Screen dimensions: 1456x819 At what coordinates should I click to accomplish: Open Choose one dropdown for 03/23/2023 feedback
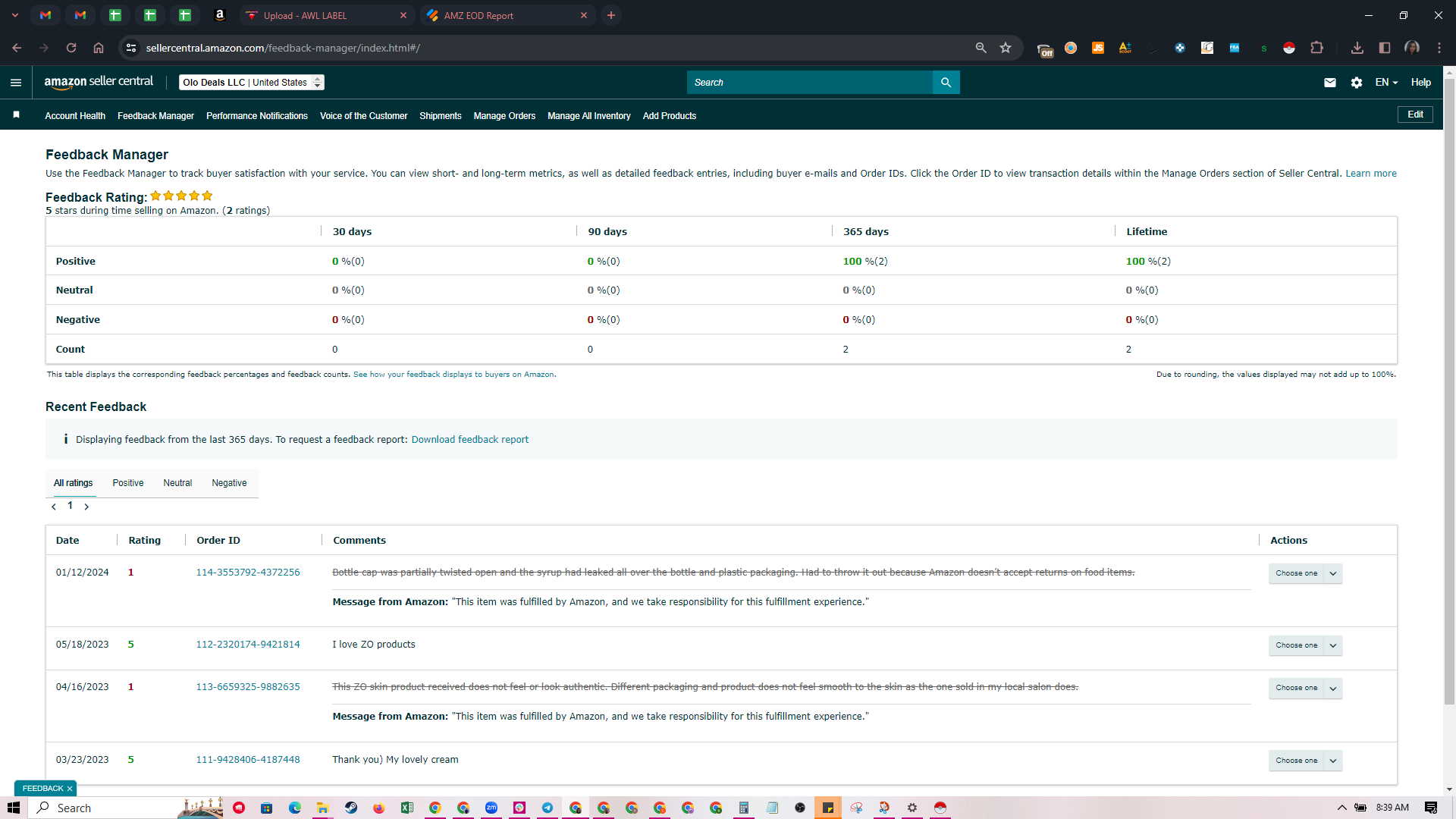pos(1305,761)
